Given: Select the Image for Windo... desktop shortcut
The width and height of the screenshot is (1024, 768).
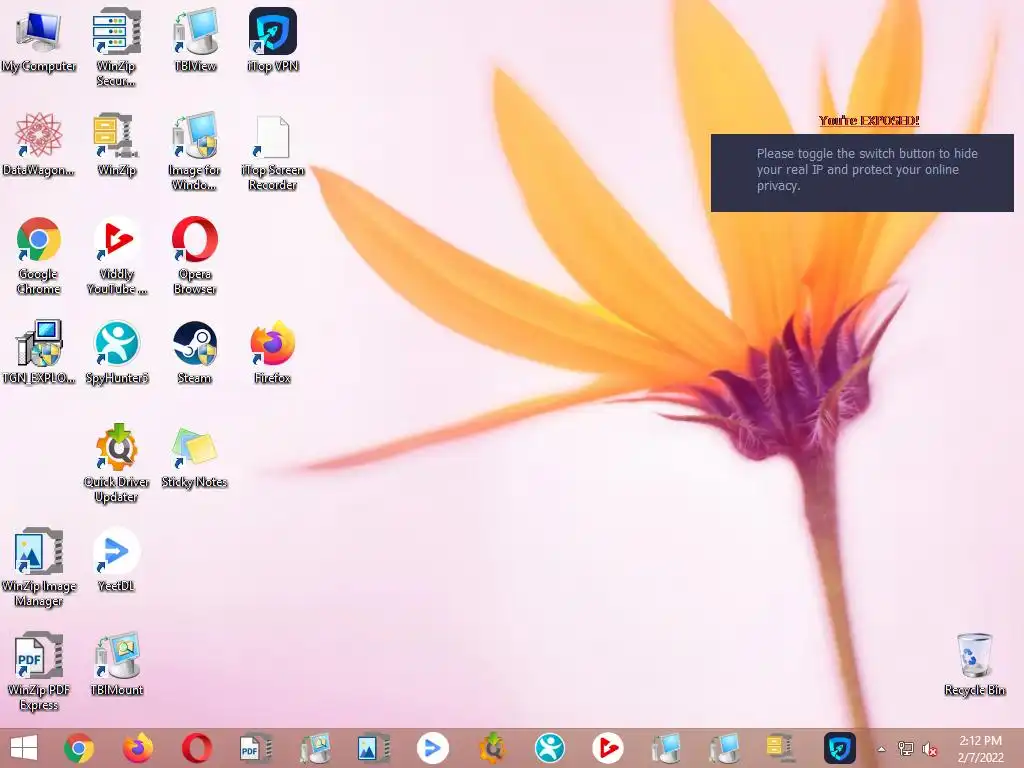Looking at the screenshot, I should (x=195, y=152).
